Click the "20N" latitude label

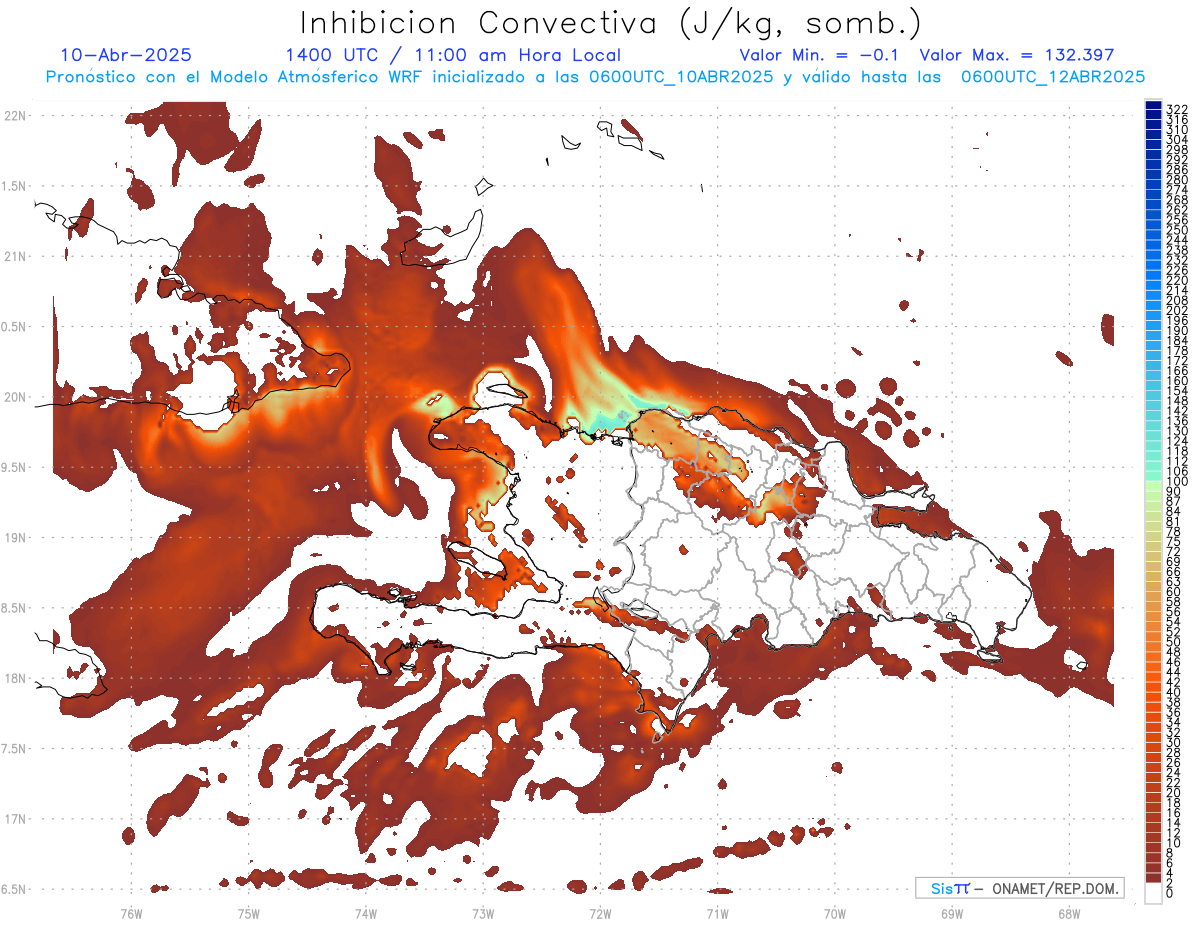(17, 397)
